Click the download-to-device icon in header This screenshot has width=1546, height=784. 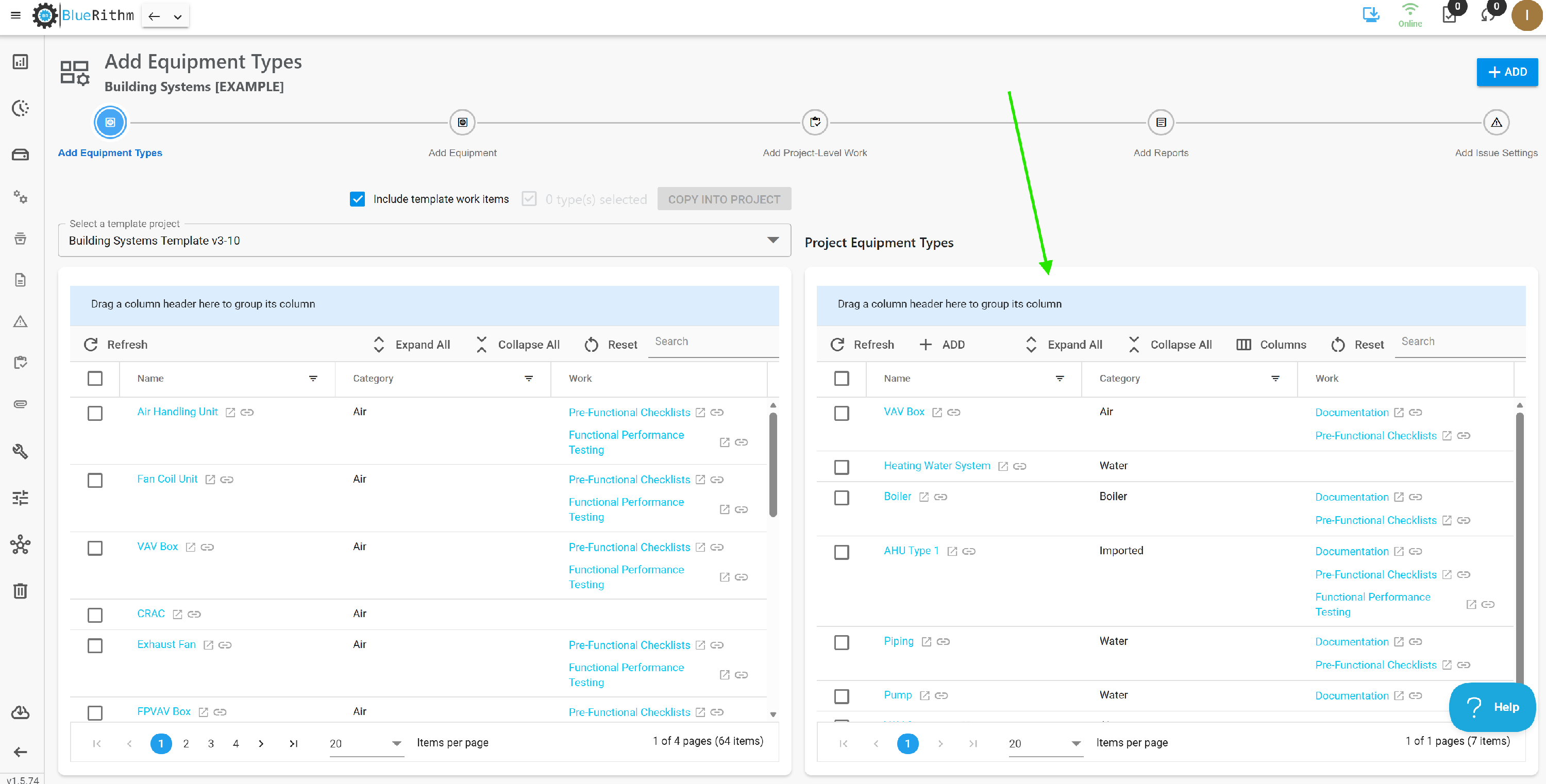1371,14
